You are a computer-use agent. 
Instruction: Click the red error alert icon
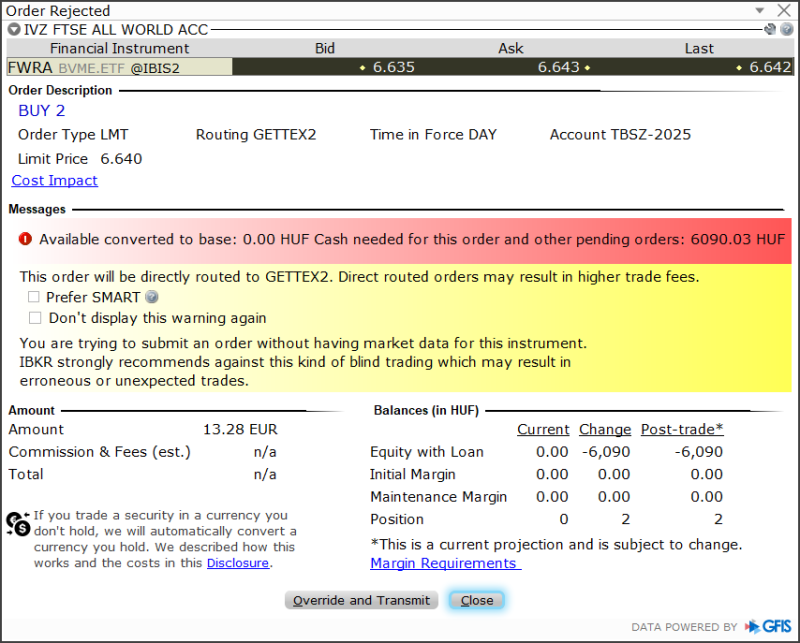(25, 239)
